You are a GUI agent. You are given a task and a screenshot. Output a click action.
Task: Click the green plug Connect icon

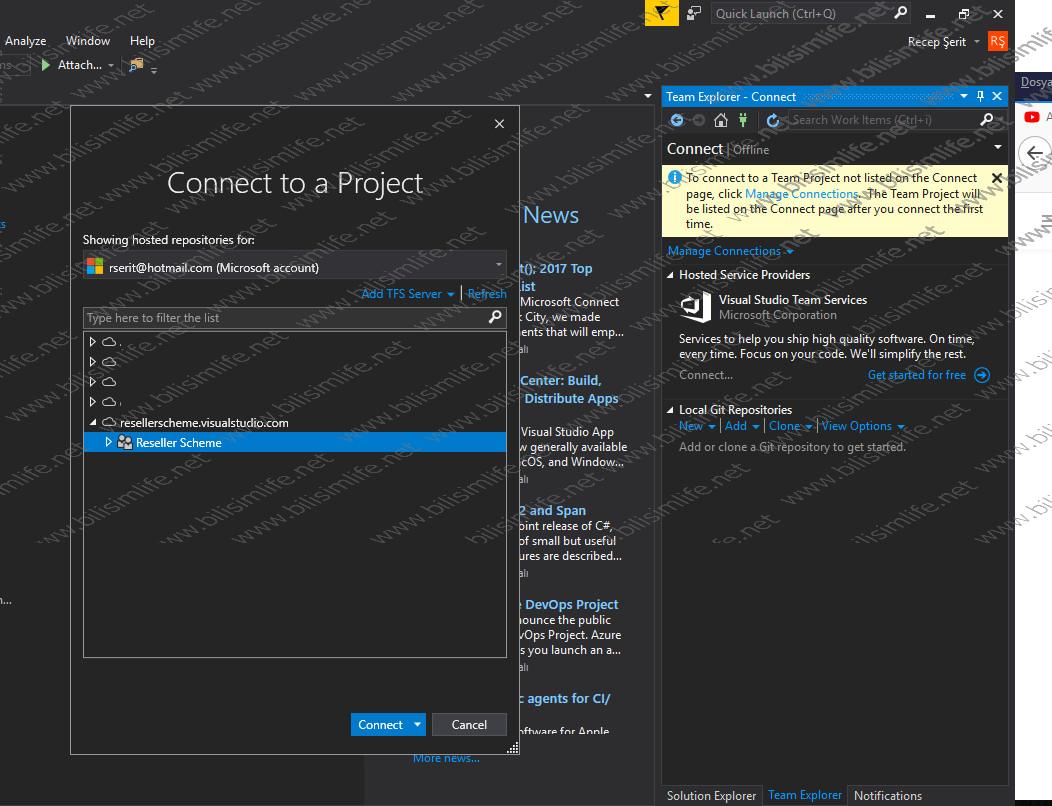click(x=743, y=120)
